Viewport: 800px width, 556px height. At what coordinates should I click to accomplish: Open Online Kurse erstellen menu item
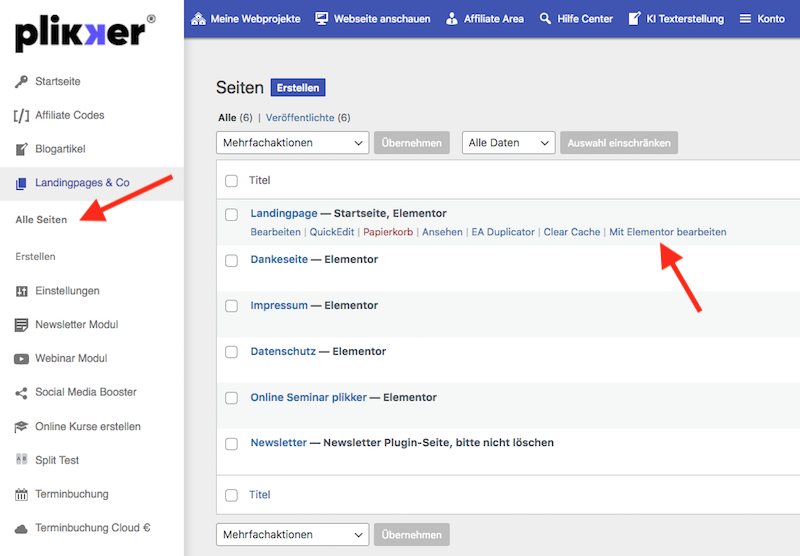(88, 426)
